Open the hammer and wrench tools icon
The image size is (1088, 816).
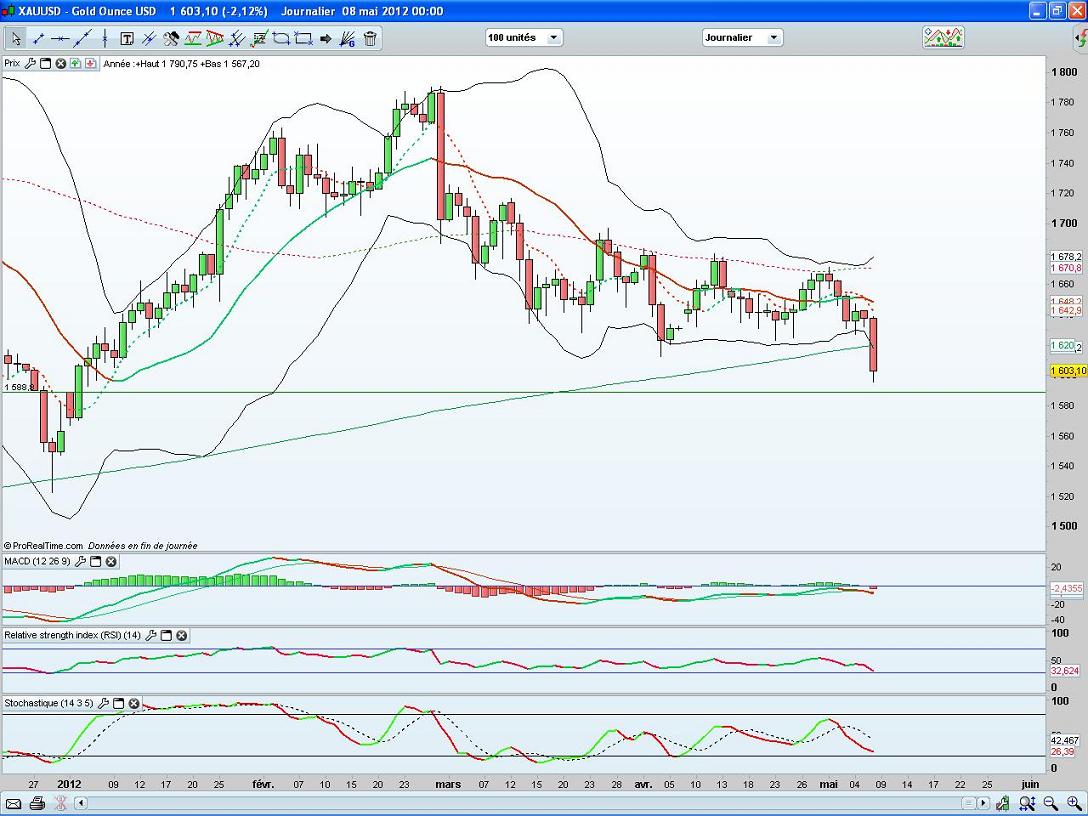pos(171,39)
